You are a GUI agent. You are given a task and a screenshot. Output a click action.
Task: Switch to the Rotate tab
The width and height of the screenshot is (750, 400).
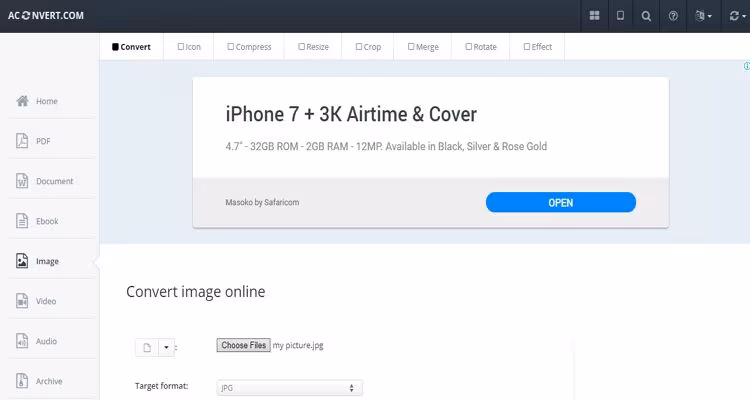pos(481,47)
